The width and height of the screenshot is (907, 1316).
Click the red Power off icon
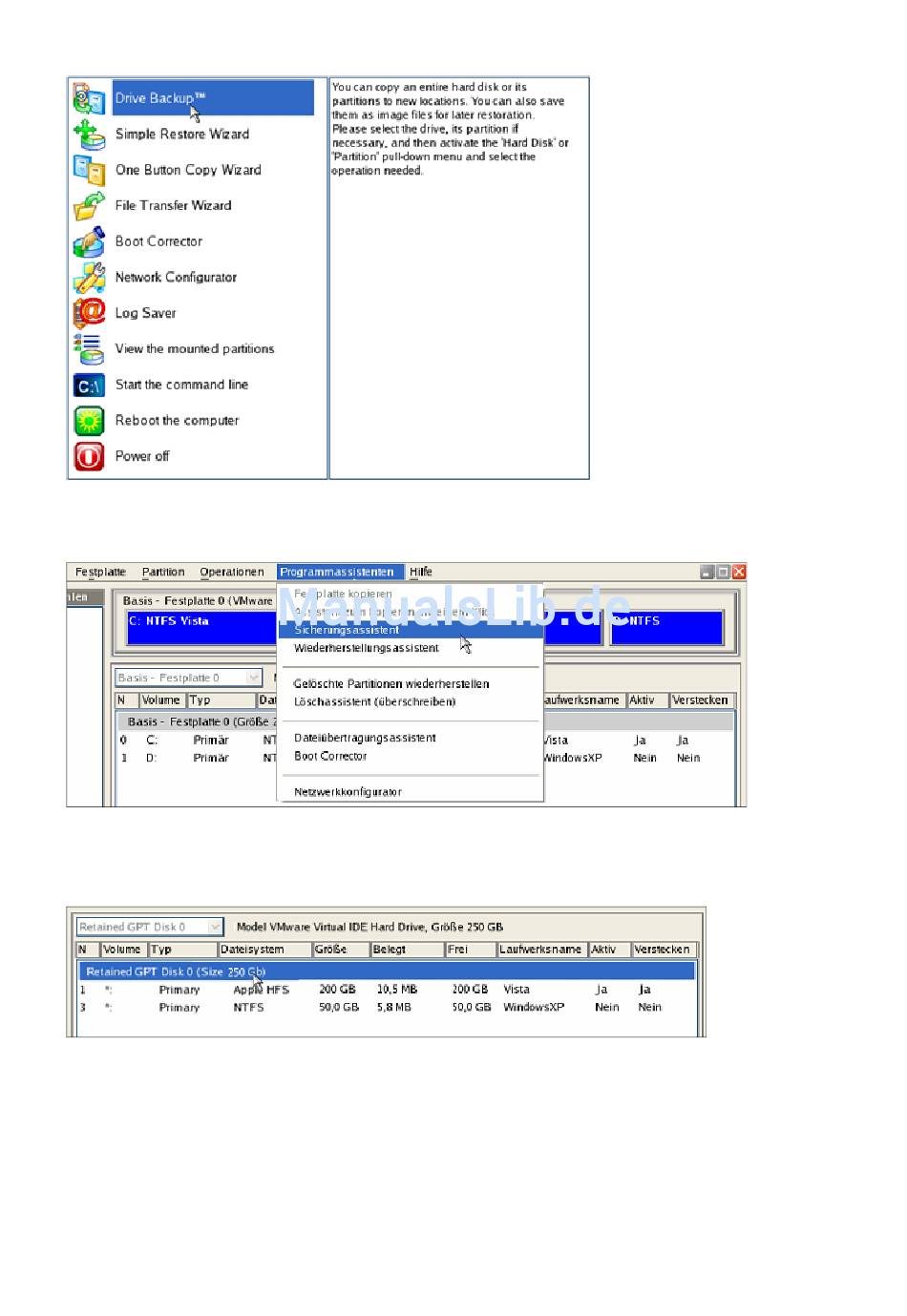coord(89,456)
